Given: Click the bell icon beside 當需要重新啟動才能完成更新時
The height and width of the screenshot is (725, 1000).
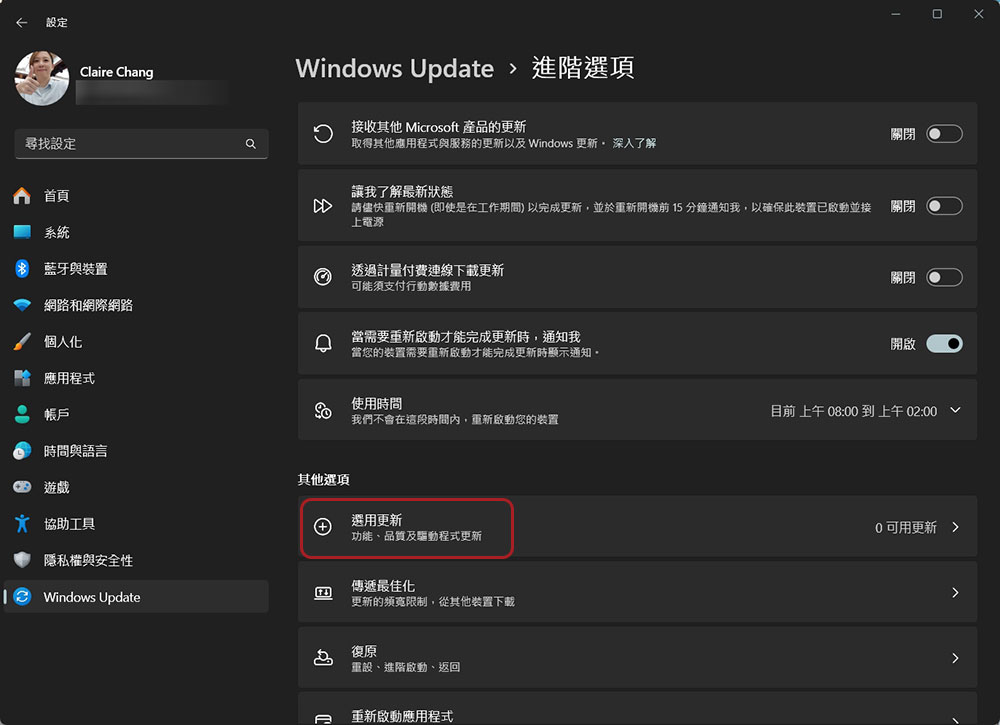Looking at the screenshot, I should point(323,344).
